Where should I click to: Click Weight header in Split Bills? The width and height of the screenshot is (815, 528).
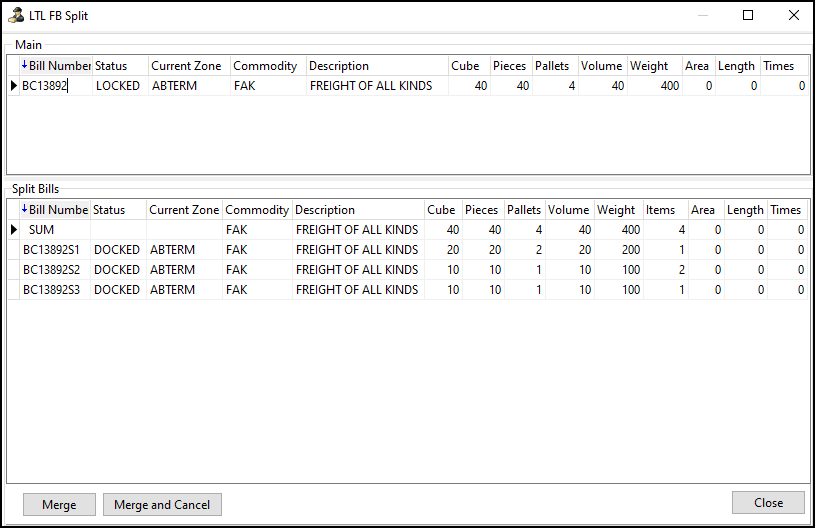(x=619, y=210)
